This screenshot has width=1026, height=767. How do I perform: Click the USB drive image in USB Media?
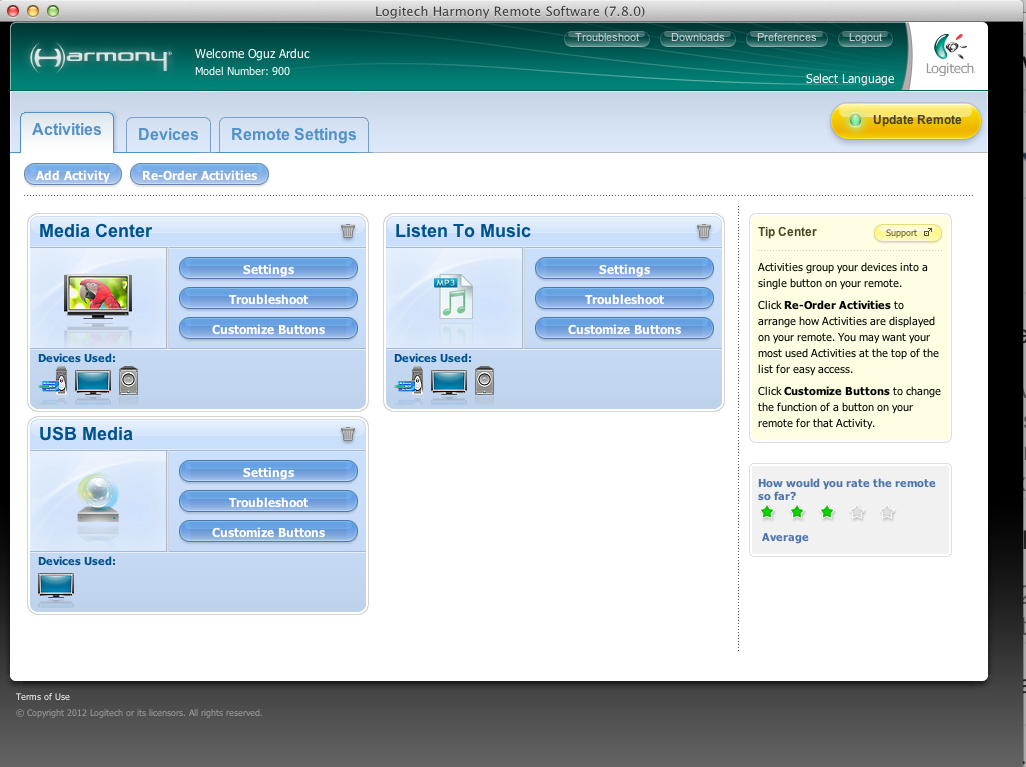coord(97,500)
